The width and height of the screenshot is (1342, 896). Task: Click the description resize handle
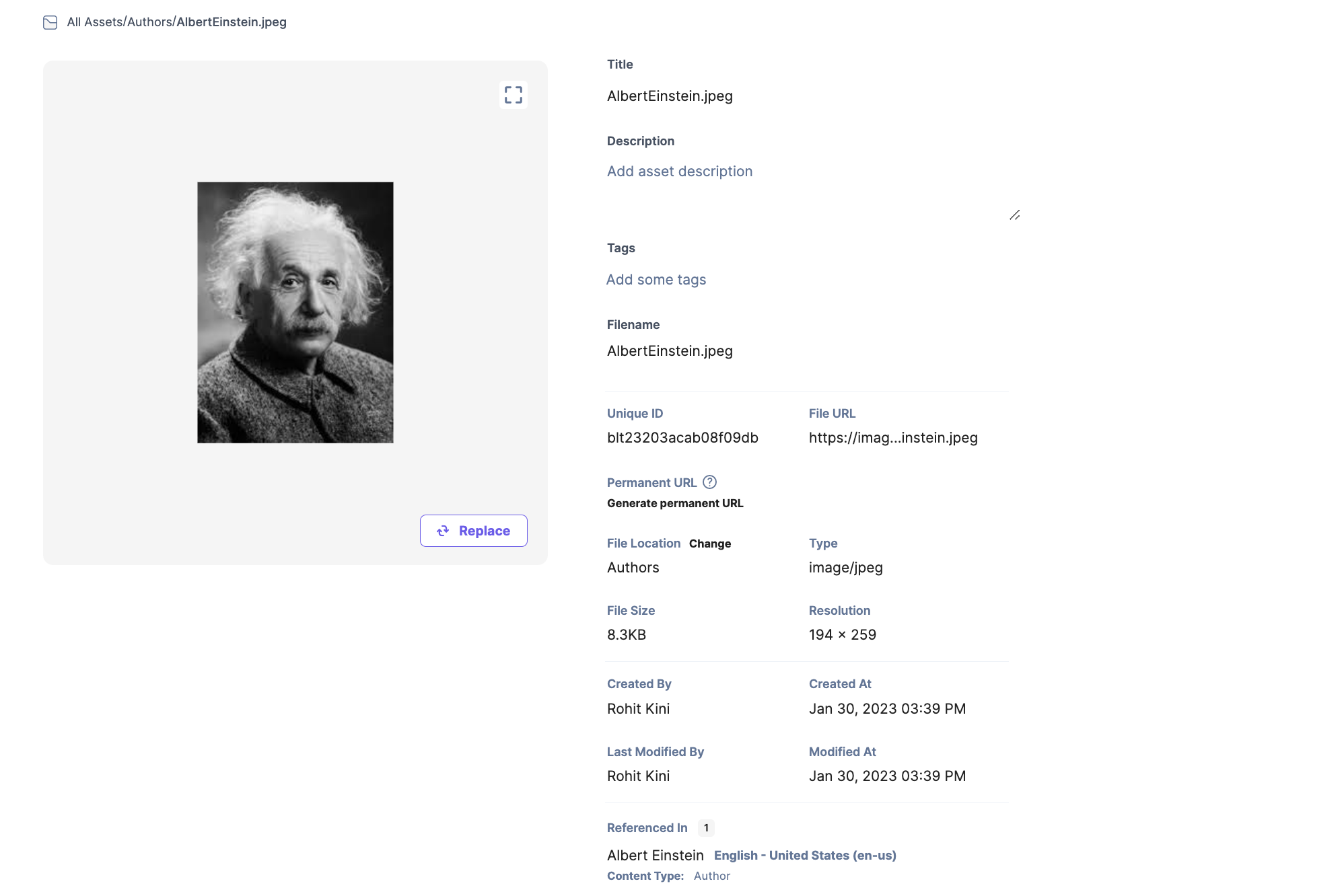(1014, 215)
